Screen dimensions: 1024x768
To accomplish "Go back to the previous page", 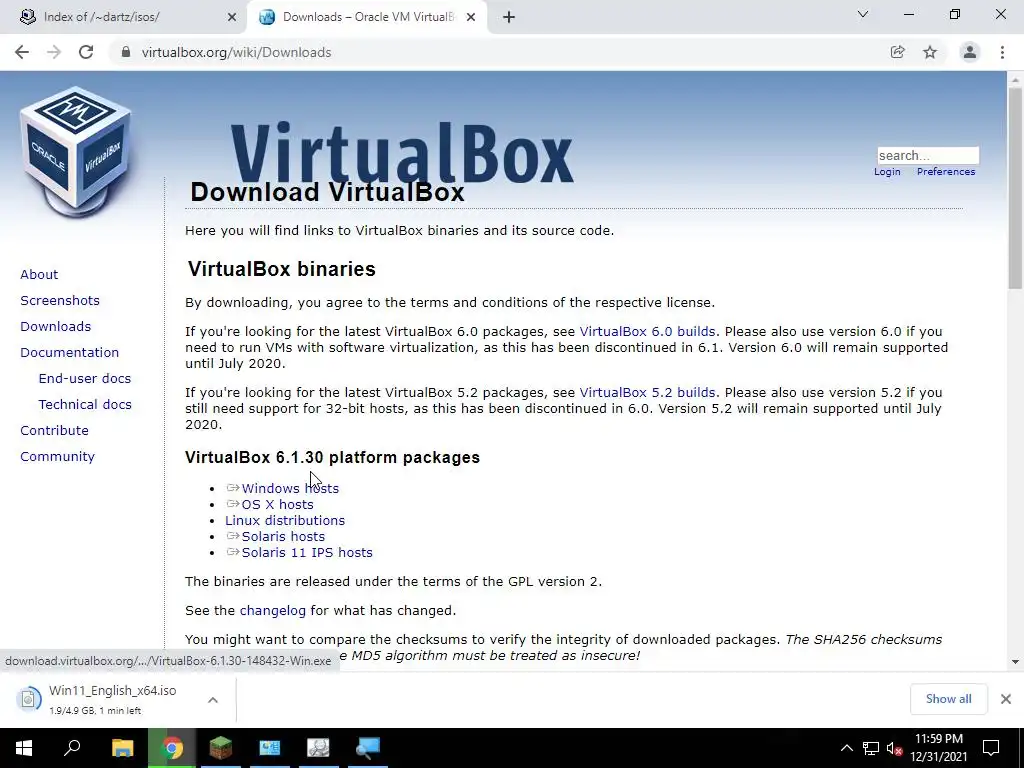I will [22, 52].
